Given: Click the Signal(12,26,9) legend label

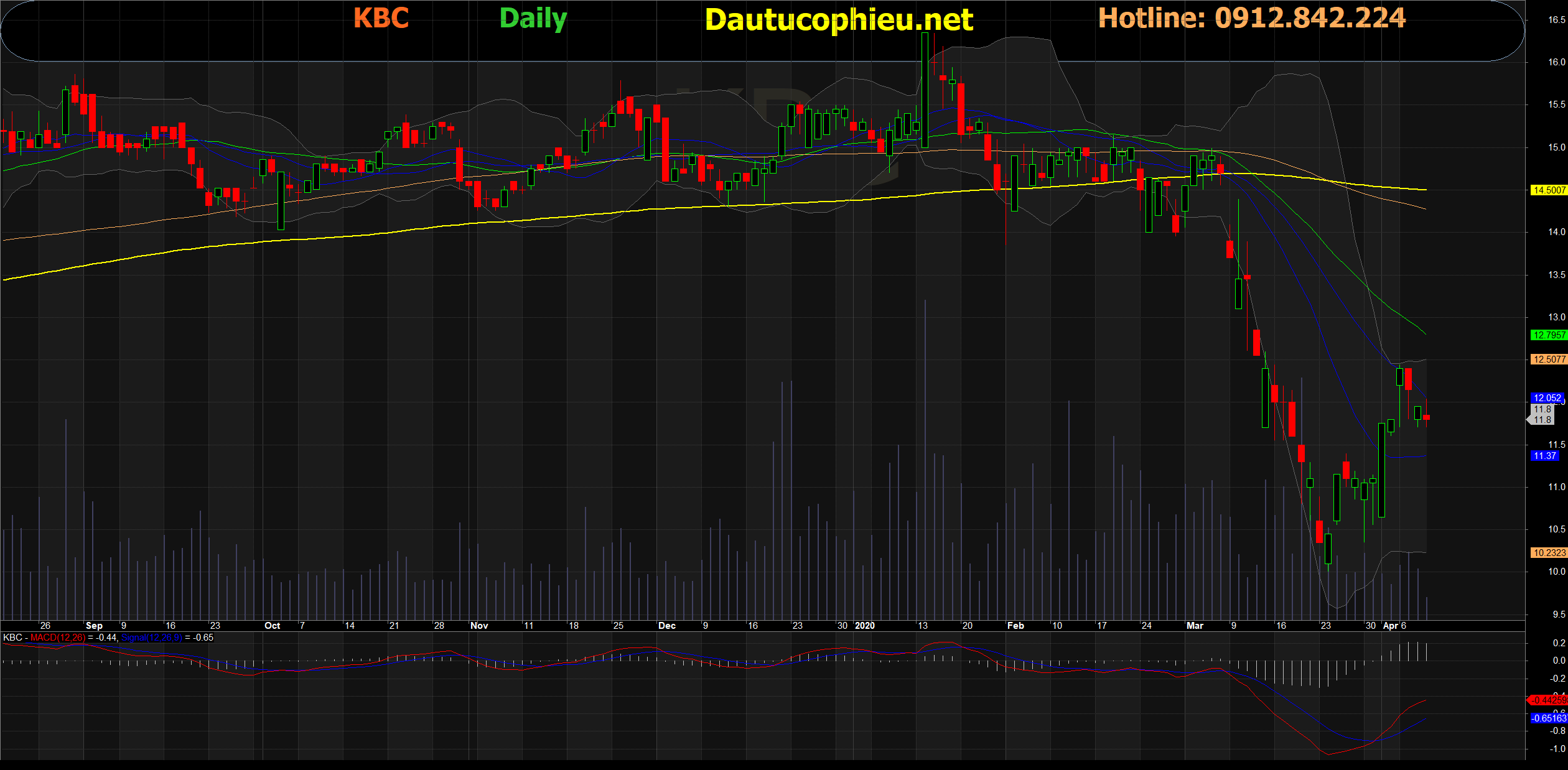Looking at the screenshot, I should click(151, 638).
